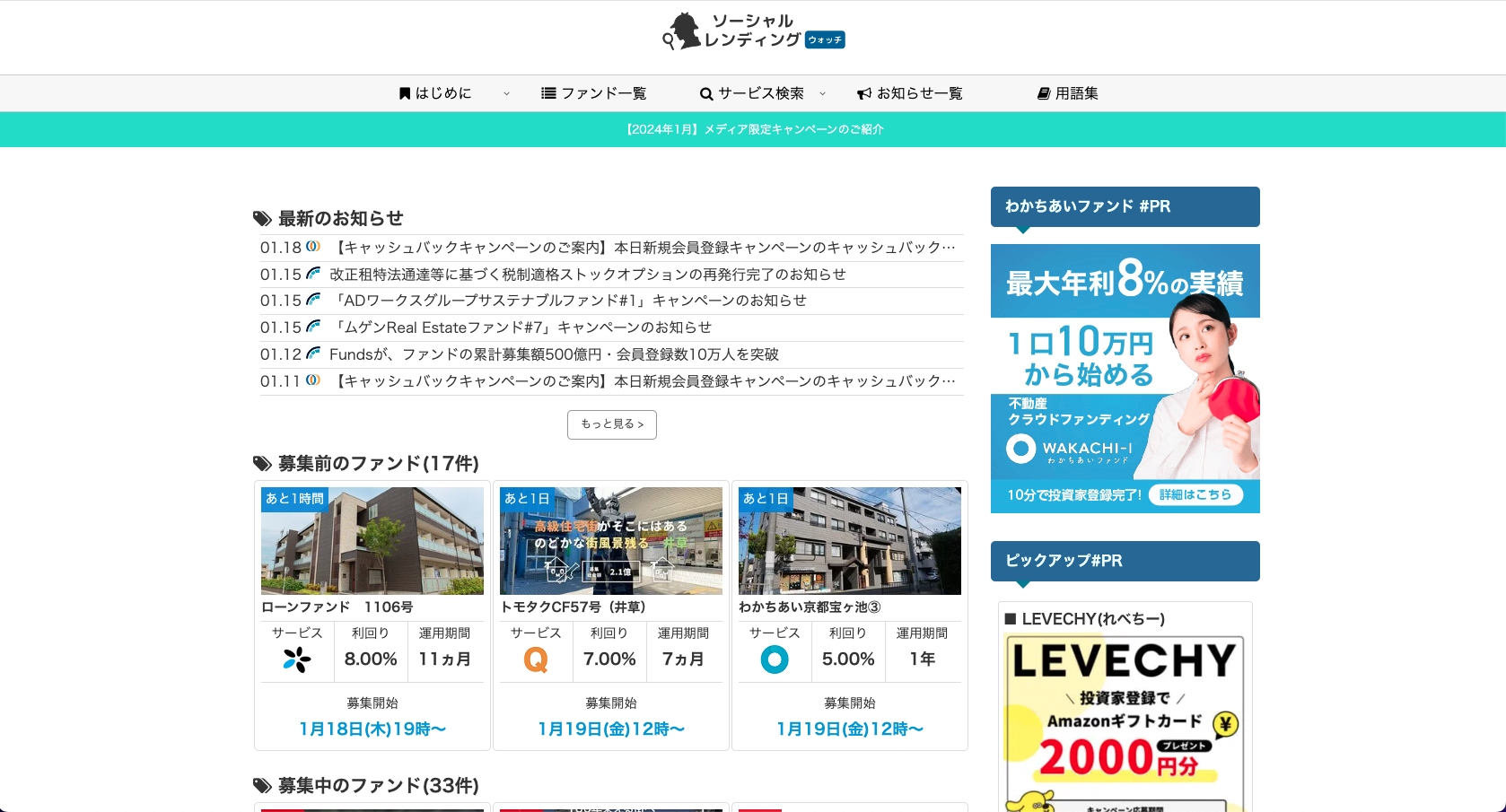Open the お知らせ一覧 navigation item
The width and height of the screenshot is (1506, 812).
pos(909,93)
